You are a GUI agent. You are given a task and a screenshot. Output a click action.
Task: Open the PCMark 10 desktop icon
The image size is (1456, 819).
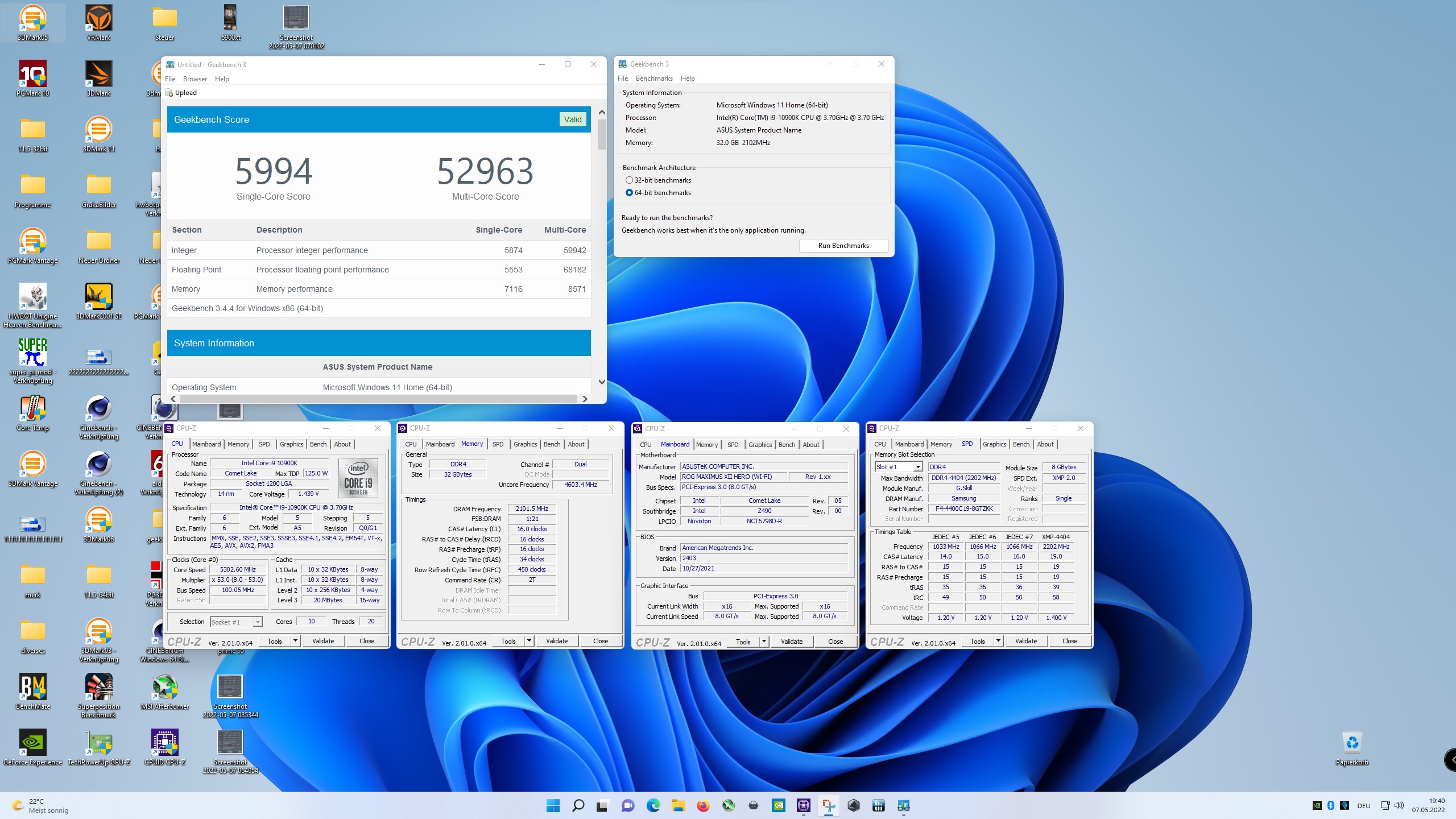(33, 78)
